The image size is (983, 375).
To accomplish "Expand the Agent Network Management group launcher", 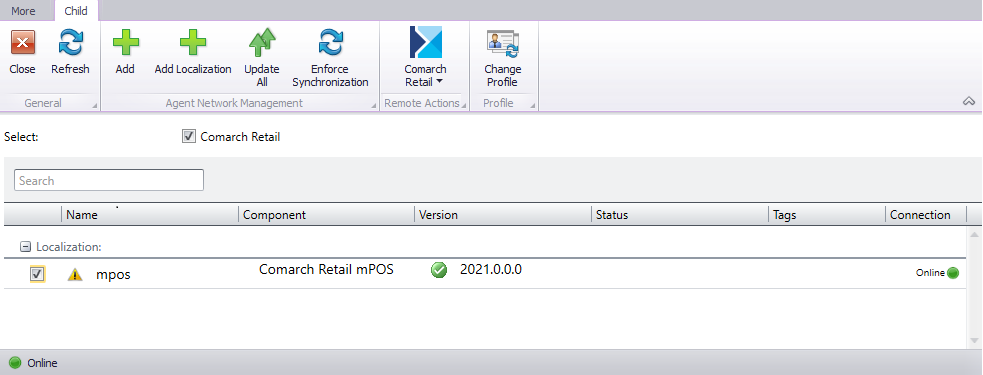I will coord(374,107).
